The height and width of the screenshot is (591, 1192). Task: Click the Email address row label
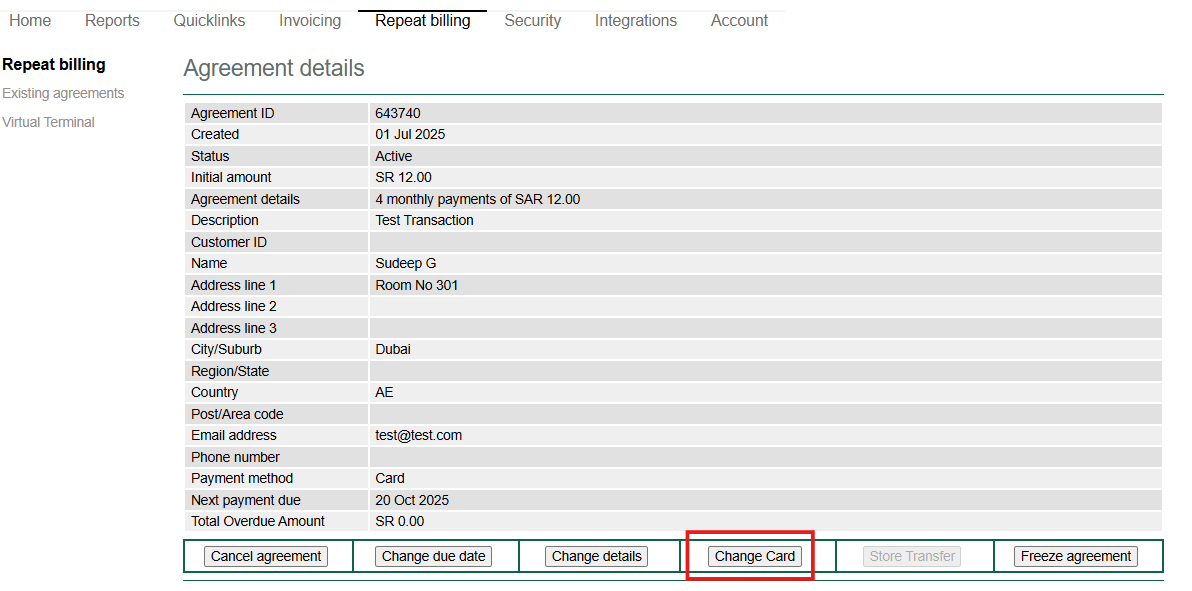(233, 436)
